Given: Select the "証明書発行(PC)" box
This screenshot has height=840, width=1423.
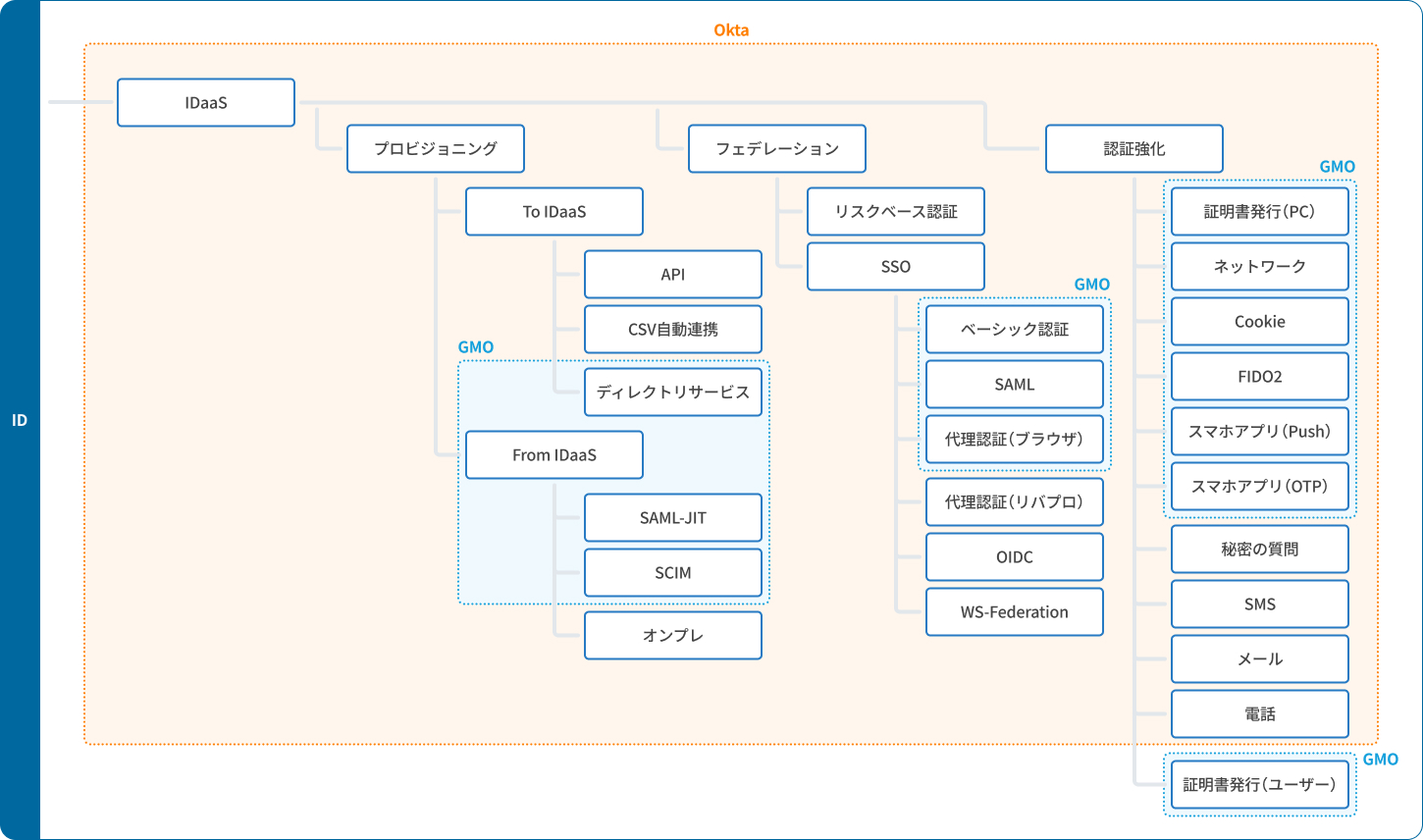Looking at the screenshot, I should pyautogui.click(x=1260, y=212).
